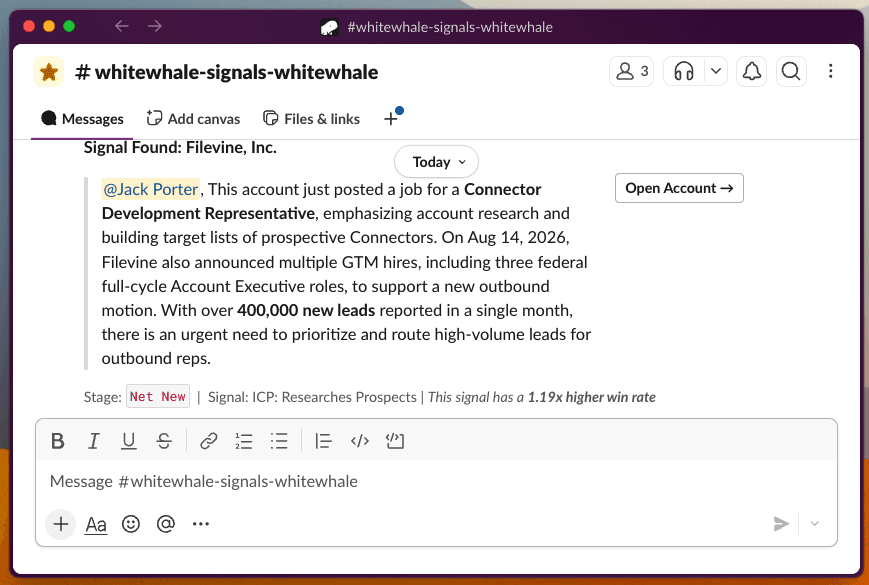Click the Open Account button
This screenshot has height=585, width=869.
coord(679,188)
